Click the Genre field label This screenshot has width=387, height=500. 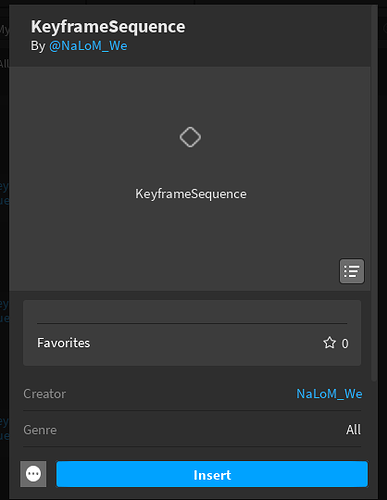pyautogui.click(x=40, y=430)
